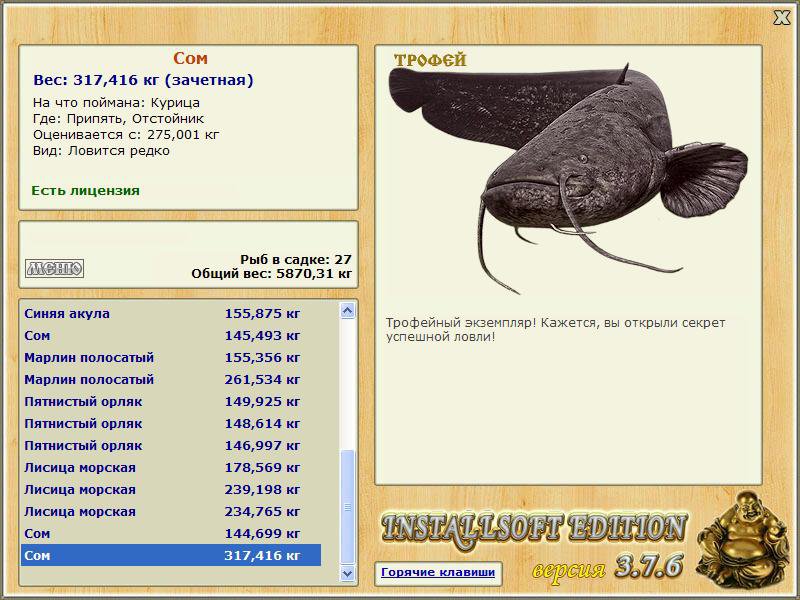Open the Горячие клавиши link
Screen dimensions: 800x600
click(x=438, y=572)
